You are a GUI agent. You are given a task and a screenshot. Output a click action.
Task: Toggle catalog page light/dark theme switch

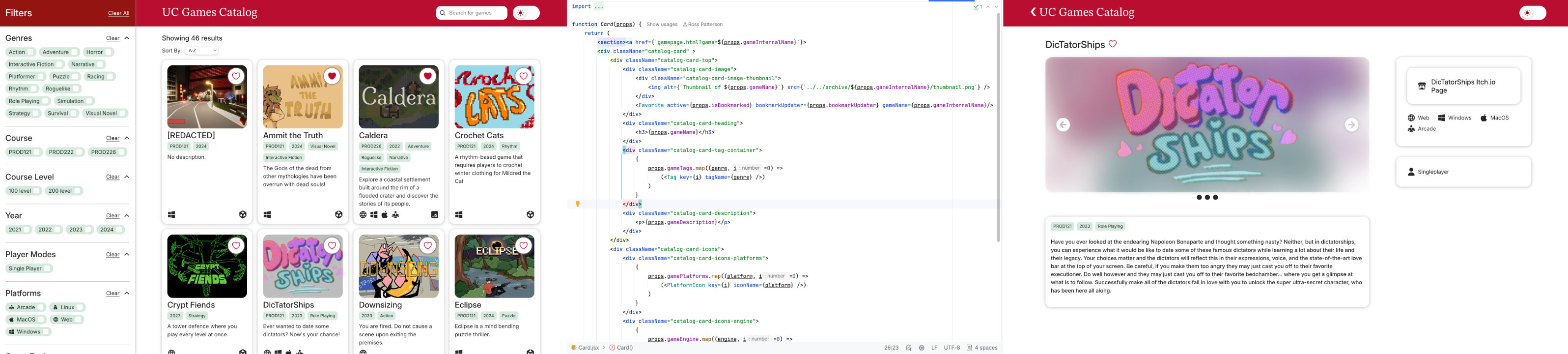click(526, 13)
